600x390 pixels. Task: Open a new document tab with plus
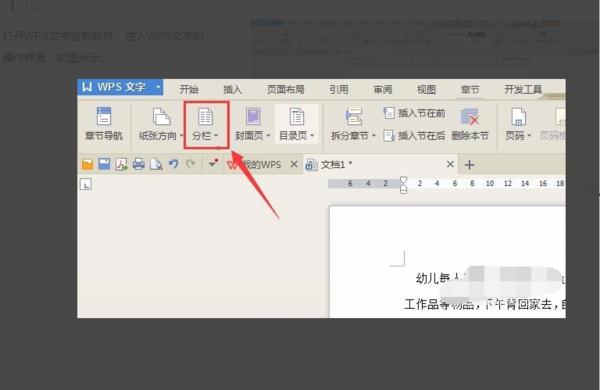point(469,165)
